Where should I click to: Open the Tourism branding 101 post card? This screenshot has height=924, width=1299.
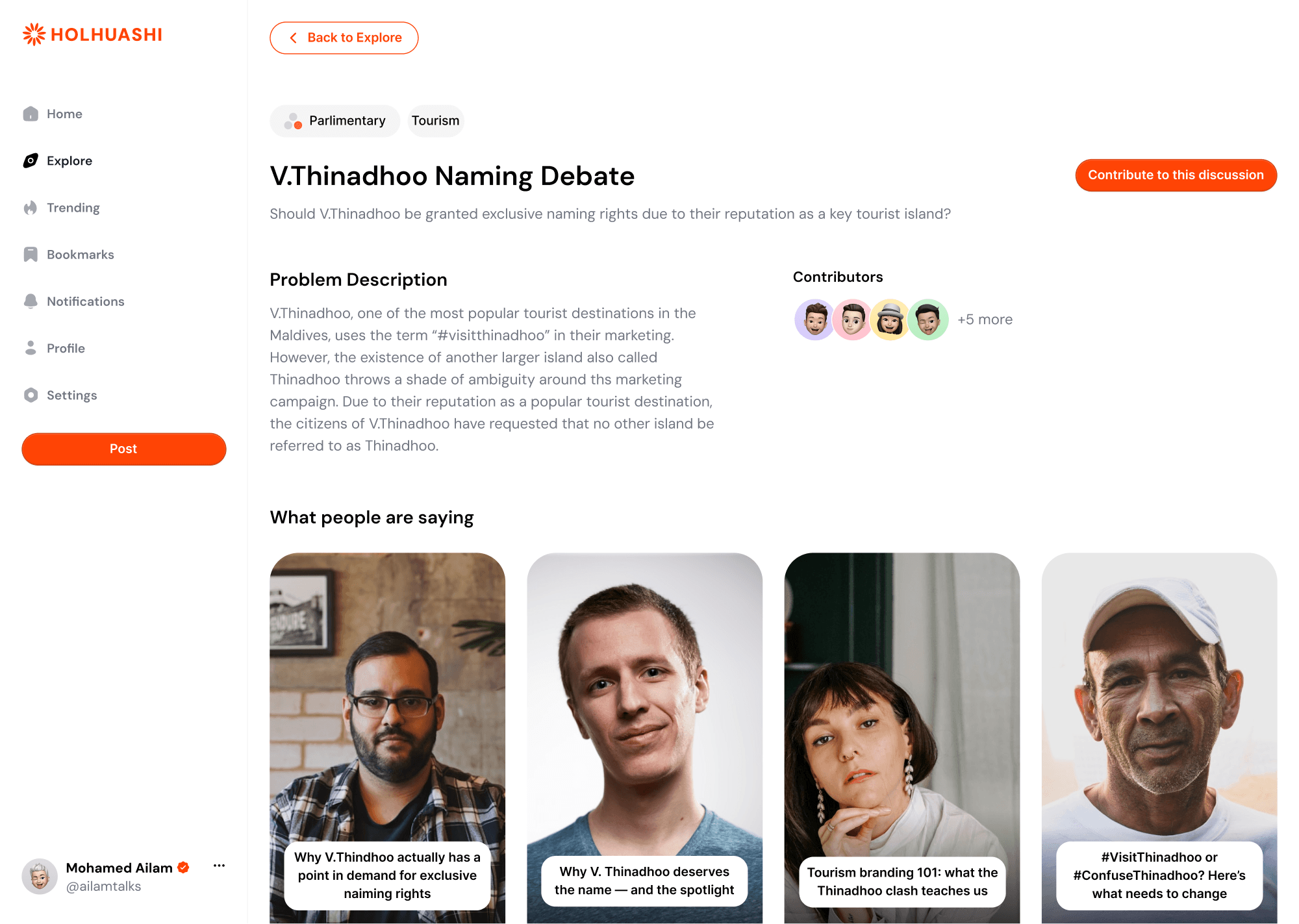[902, 738]
